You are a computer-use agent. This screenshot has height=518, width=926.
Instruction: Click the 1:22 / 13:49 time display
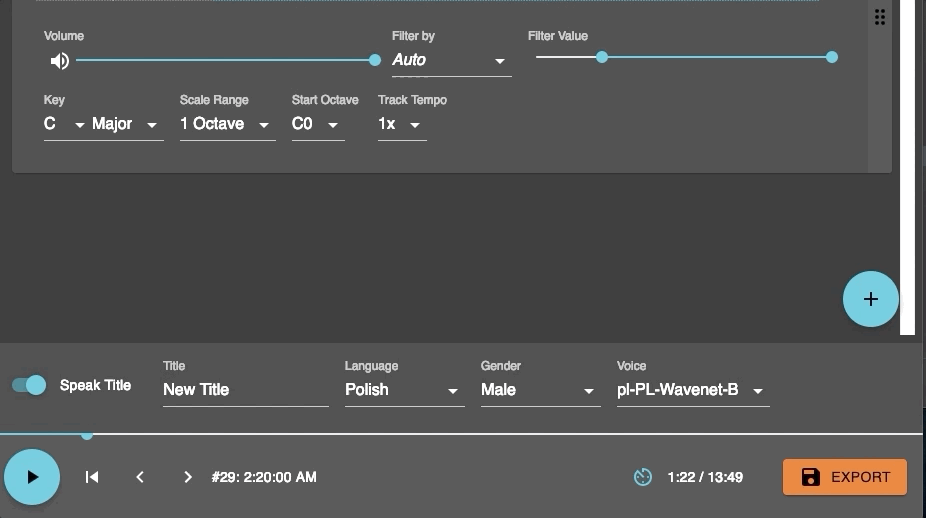tap(705, 477)
